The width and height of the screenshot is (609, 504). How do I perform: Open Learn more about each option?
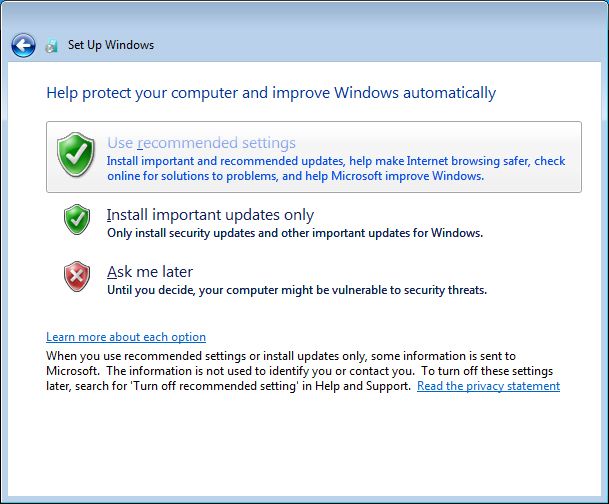tap(126, 337)
